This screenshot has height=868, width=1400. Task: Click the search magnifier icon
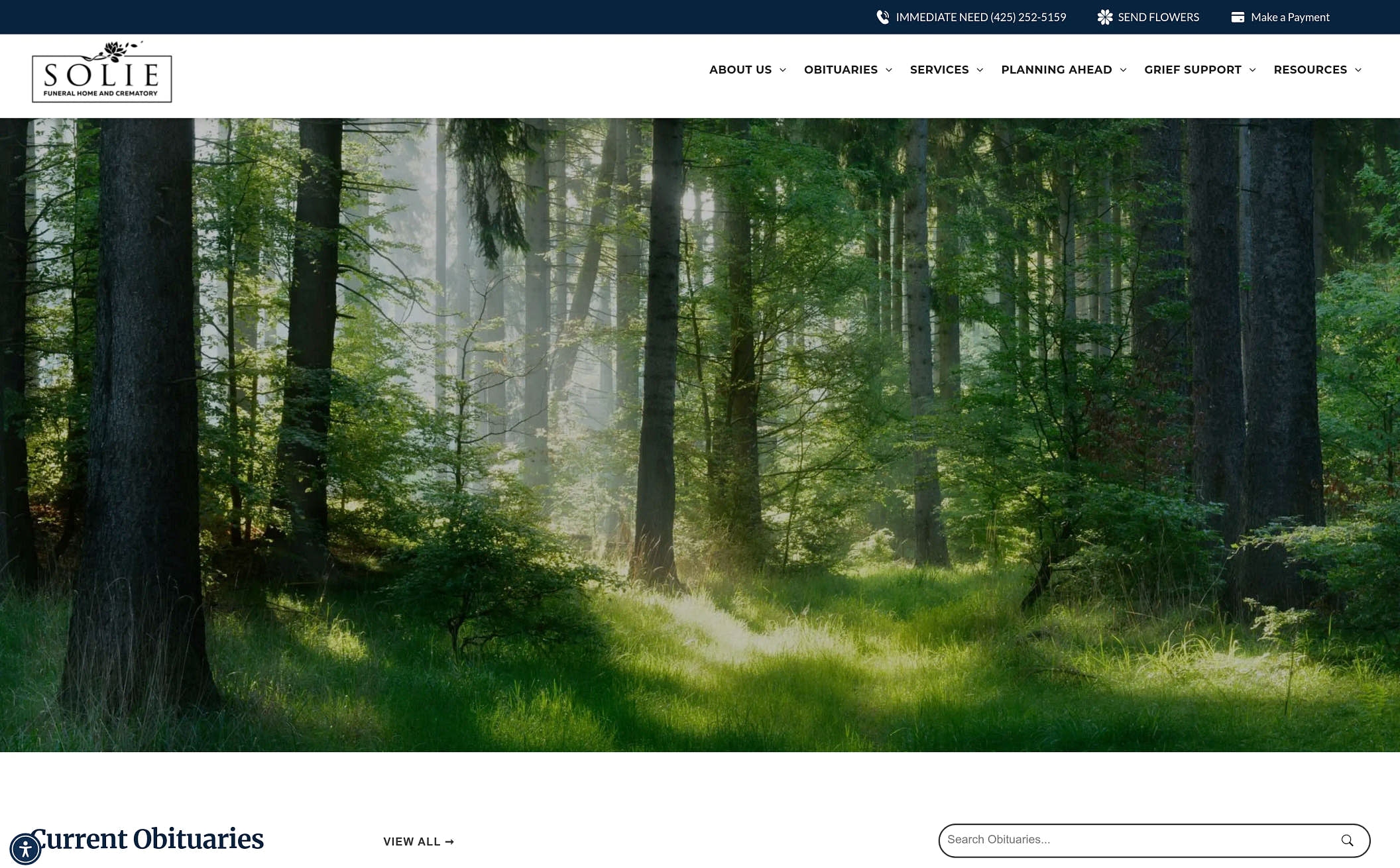(1347, 840)
